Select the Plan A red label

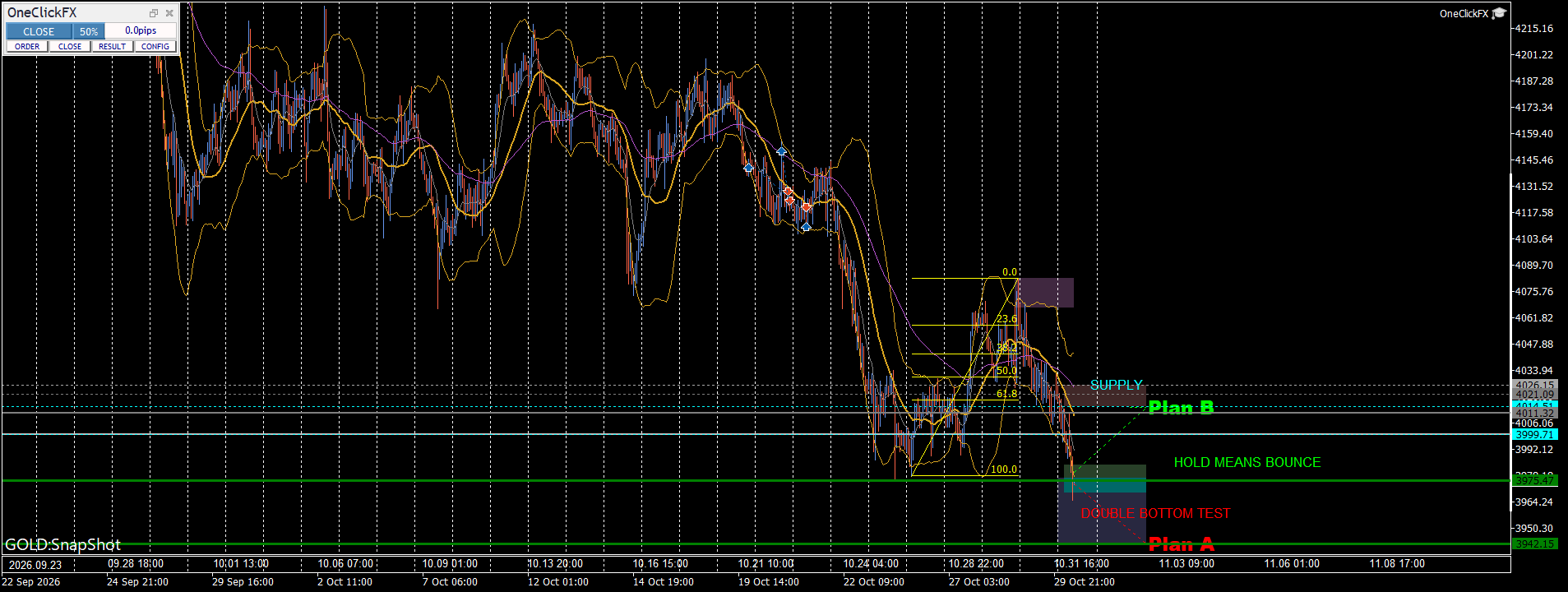[x=1181, y=544]
